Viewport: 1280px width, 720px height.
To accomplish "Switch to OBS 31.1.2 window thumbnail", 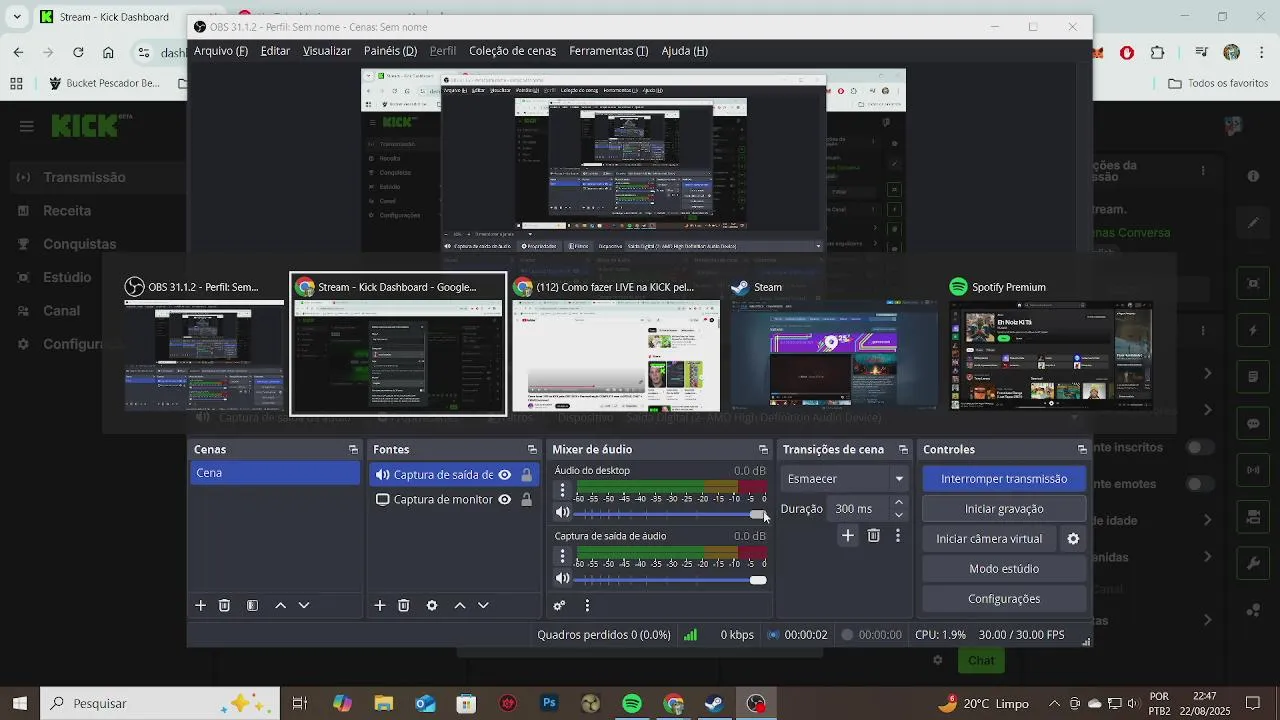I will click(x=204, y=343).
